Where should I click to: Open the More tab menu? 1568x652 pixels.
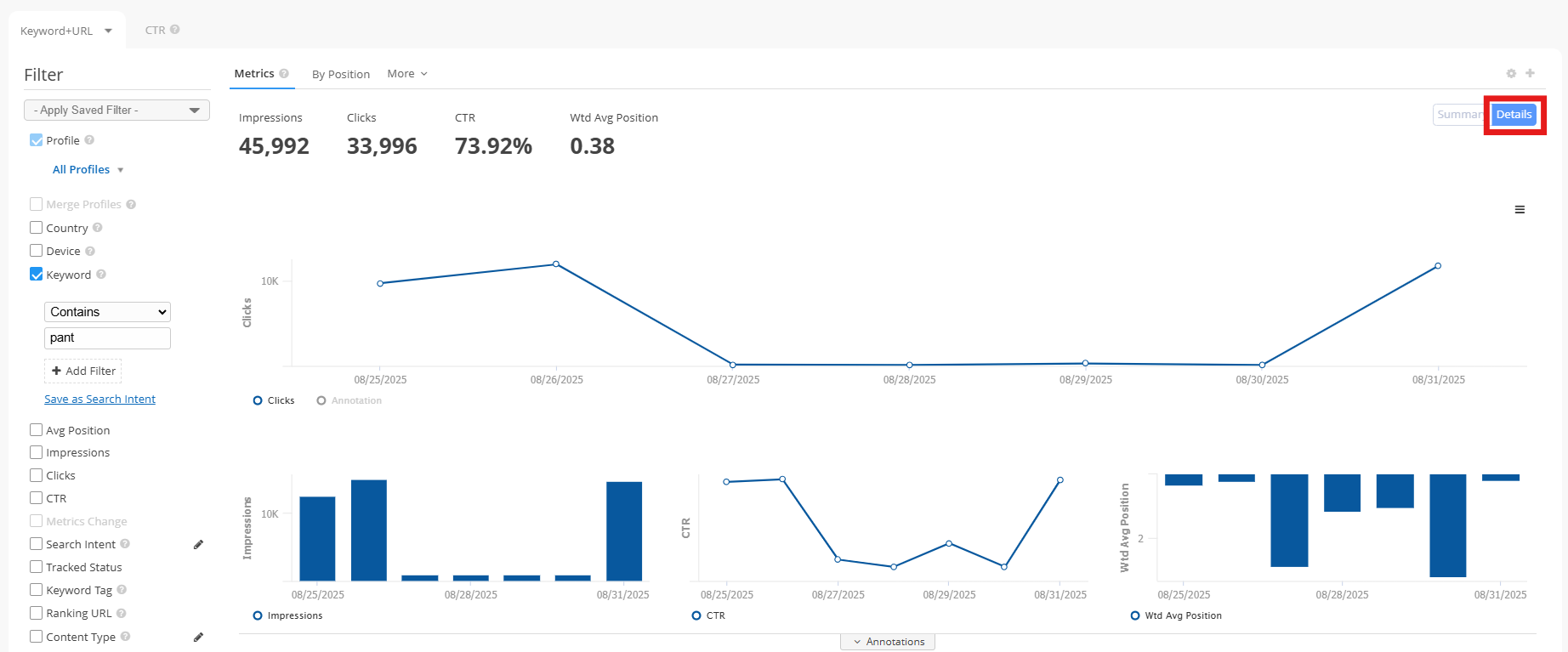[x=406, y=74]
